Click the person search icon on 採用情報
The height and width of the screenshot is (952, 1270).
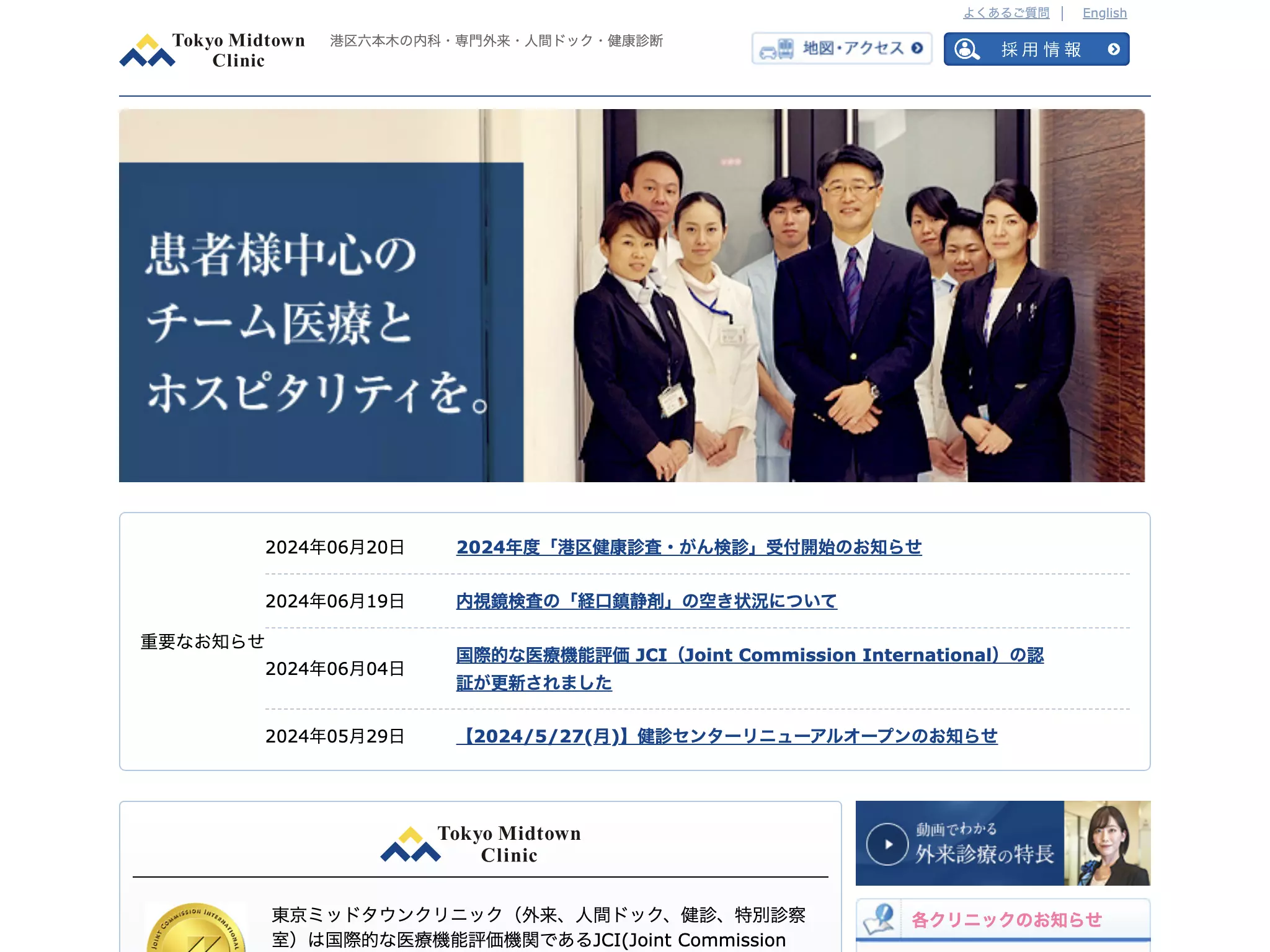[966, 49]
